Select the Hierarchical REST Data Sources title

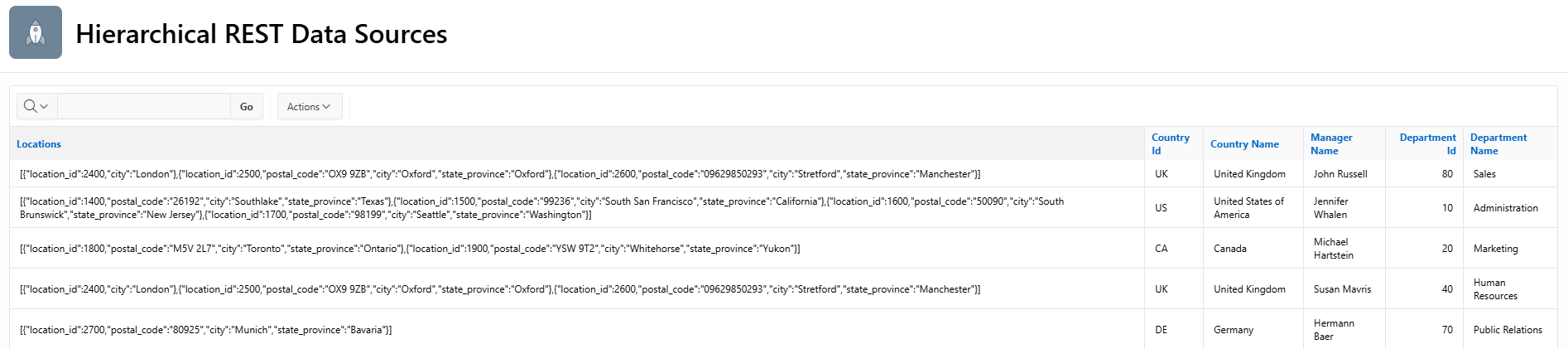262,34
